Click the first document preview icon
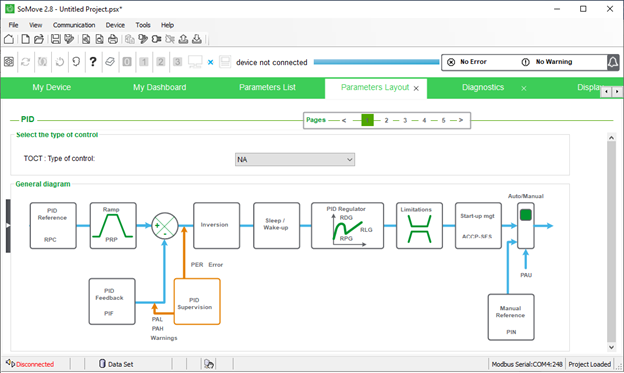This screenshot has height=373, width=624. (x=86, y=39)
